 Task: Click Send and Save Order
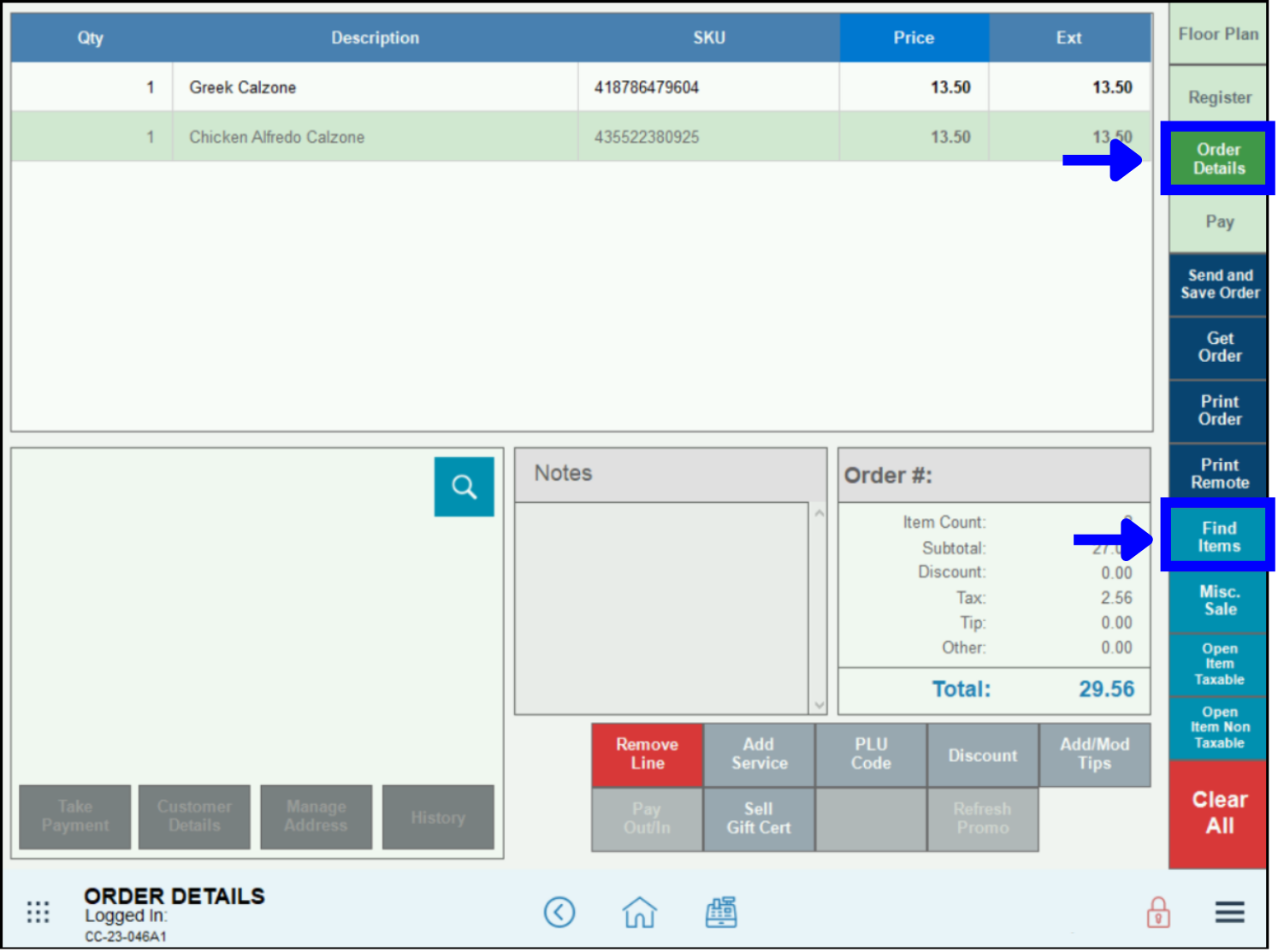[x=1218, y=284]
